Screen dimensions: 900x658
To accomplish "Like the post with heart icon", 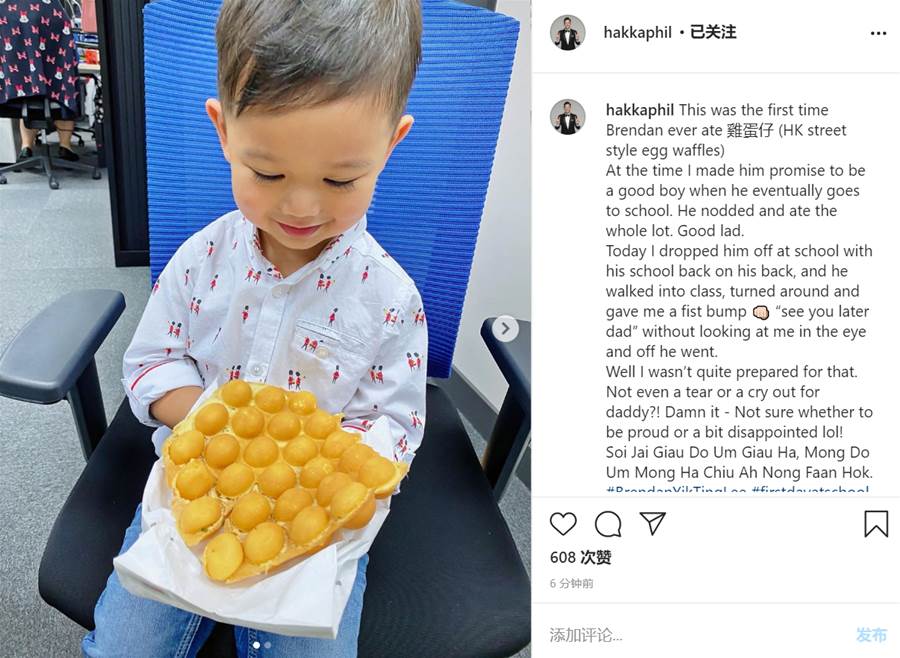I will tap(563, 524).
